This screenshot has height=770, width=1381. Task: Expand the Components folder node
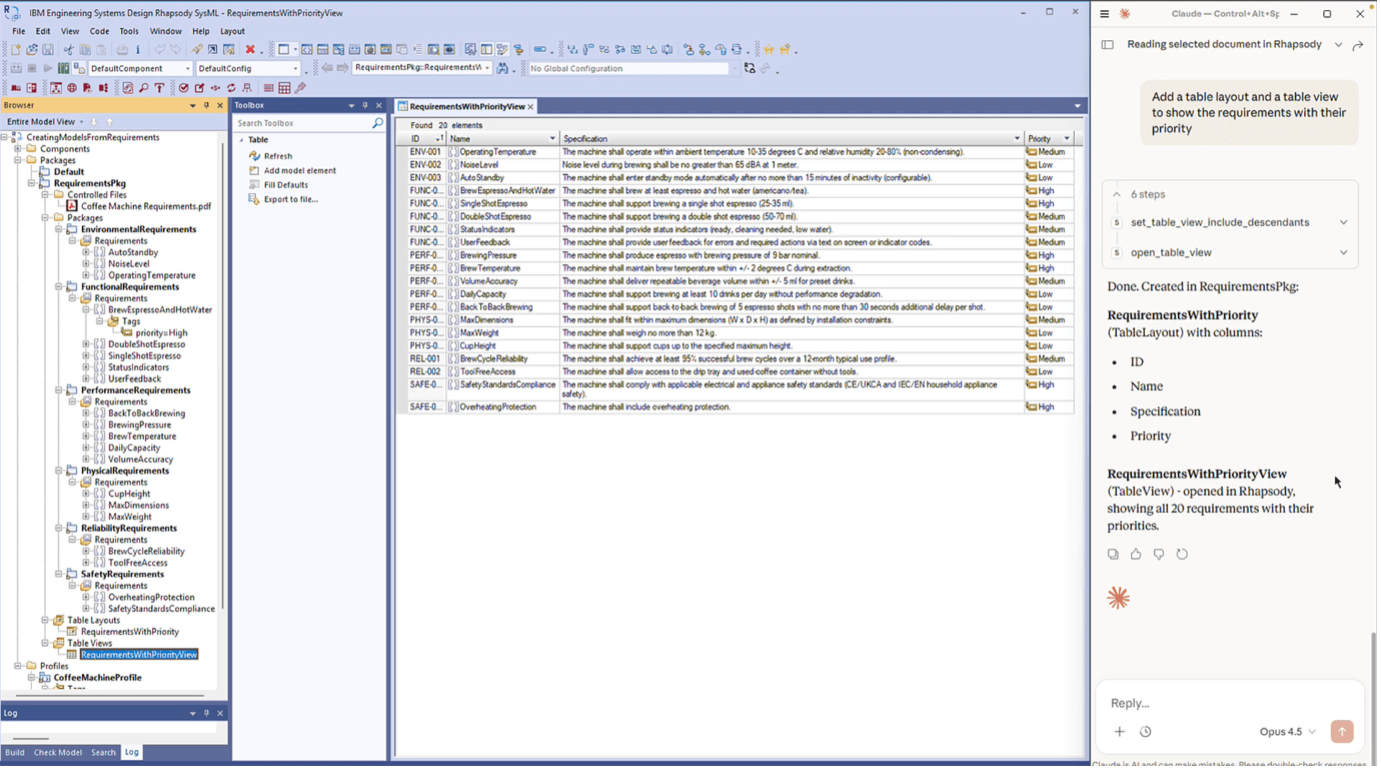(x=18, y=149)
